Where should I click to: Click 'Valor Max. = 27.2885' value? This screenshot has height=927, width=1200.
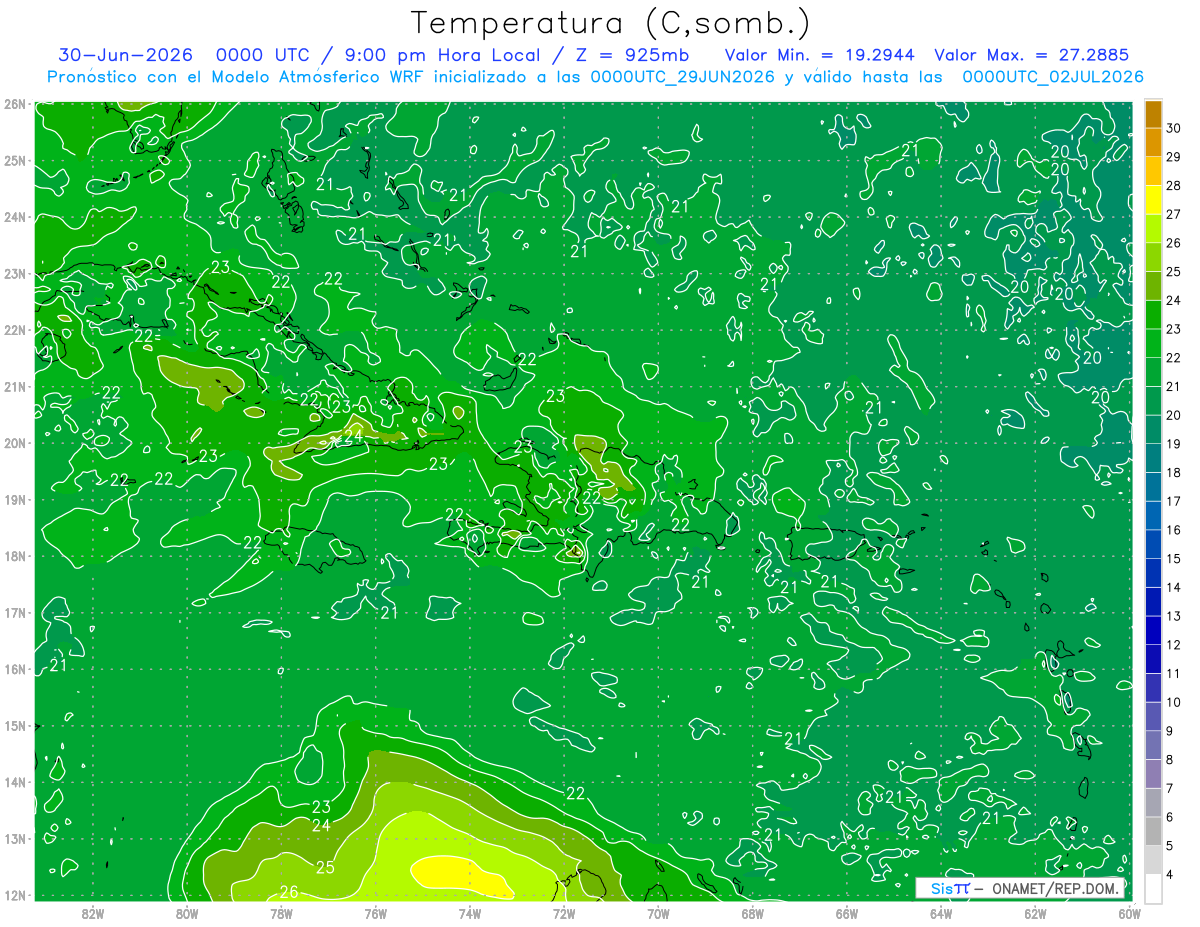(1033, 55)
